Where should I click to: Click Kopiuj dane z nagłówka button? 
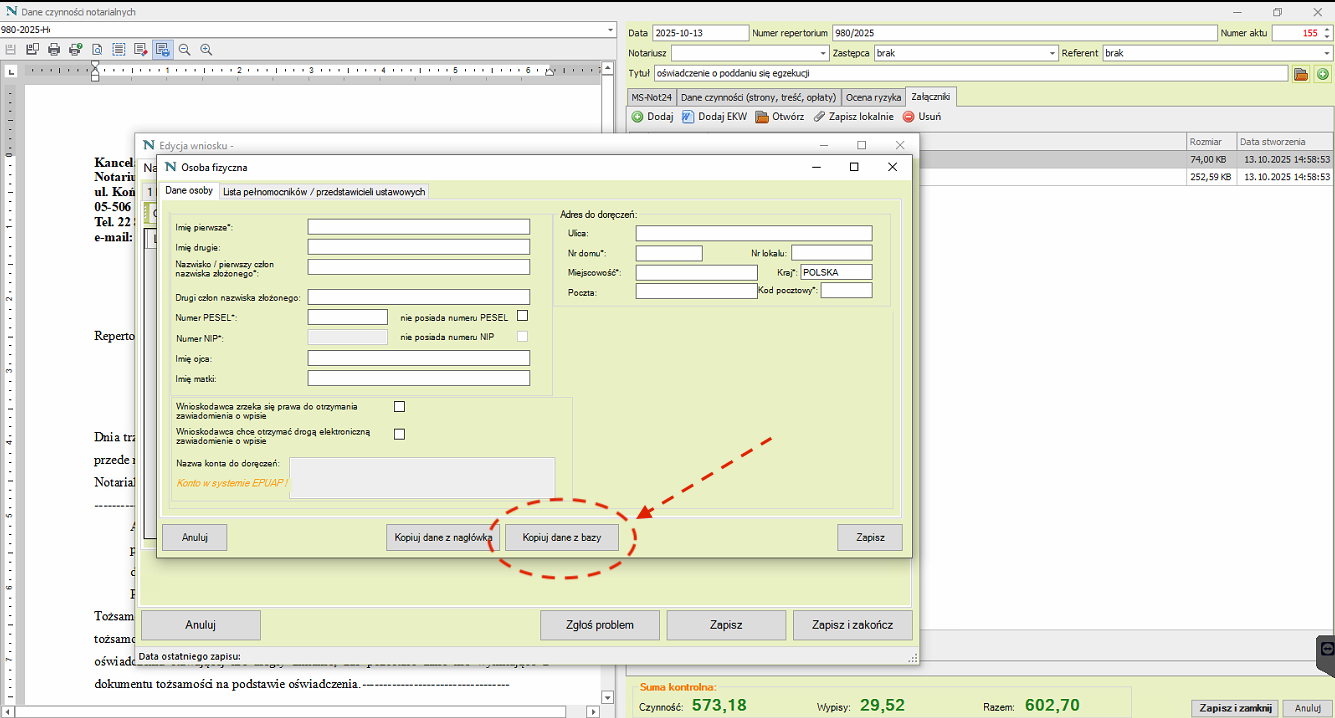(x=441, y=537)
